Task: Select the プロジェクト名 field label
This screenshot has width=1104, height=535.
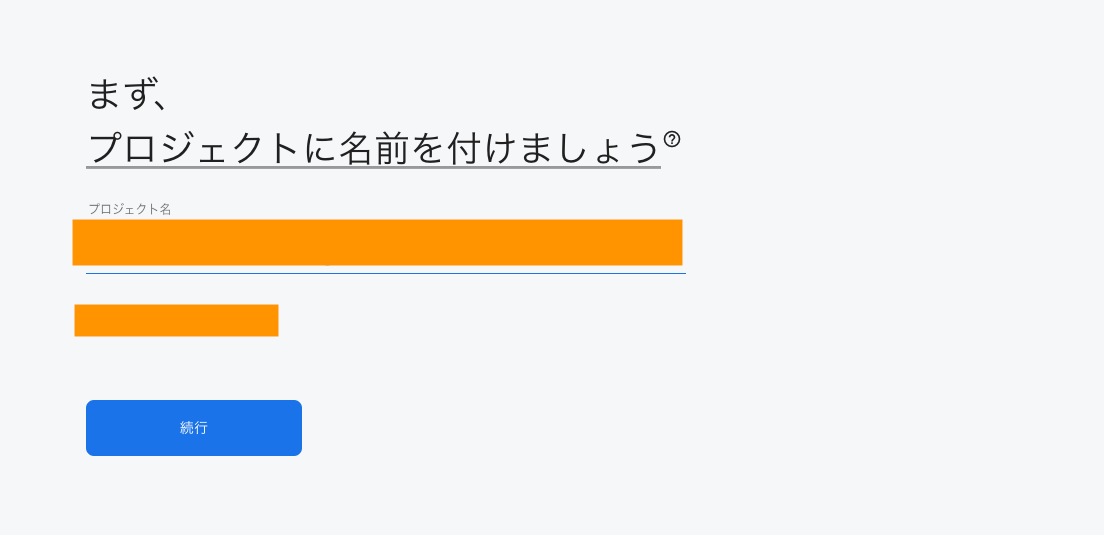Action: click(130, 209)
